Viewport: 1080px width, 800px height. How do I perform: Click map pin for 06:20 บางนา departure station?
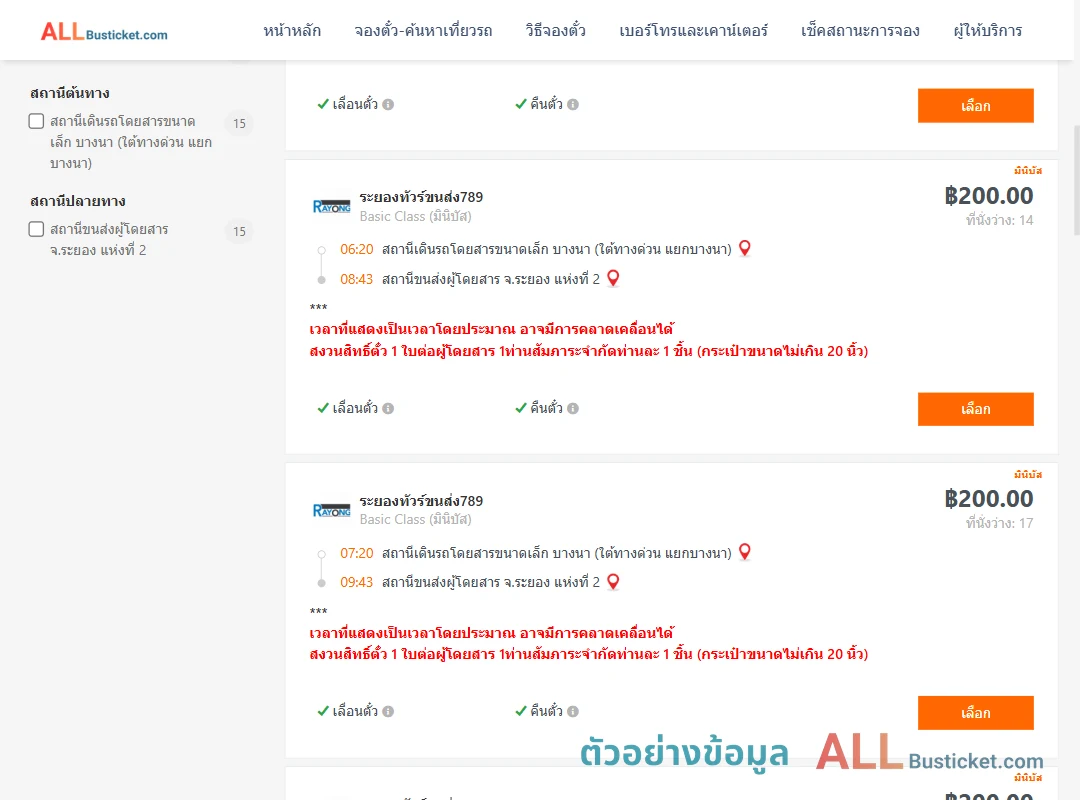click(x=745, y=248)
